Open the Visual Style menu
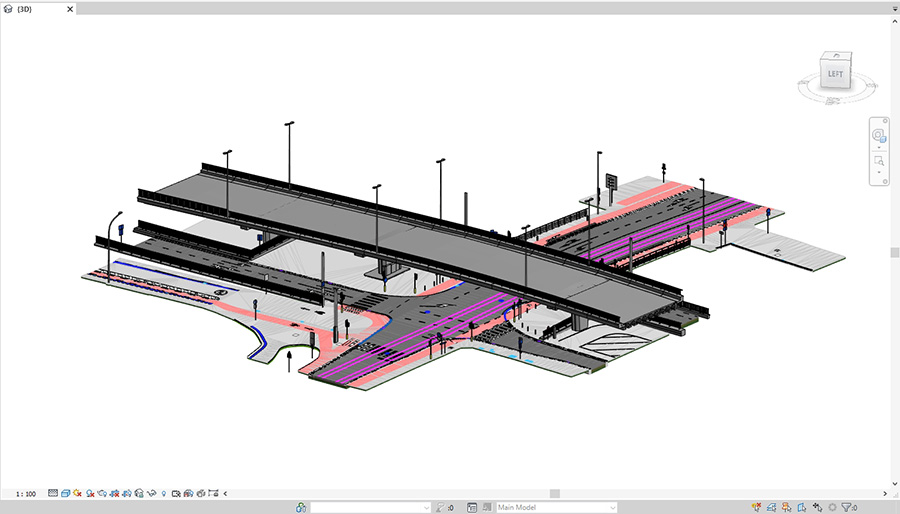Screen dimensions: 900x514 tap(65, 493)
